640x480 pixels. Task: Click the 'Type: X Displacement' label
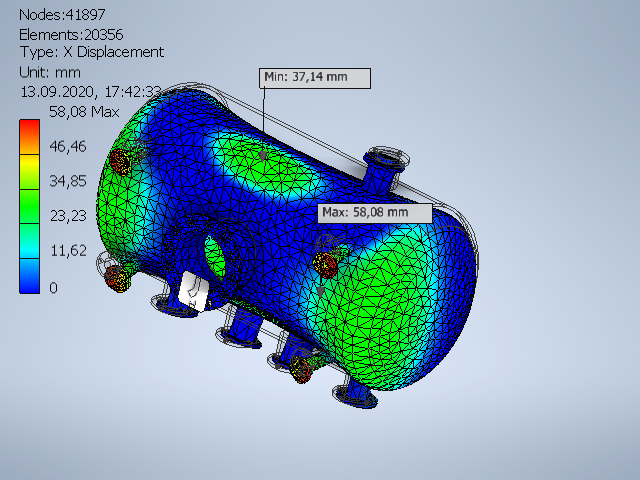tap(92, 52)
